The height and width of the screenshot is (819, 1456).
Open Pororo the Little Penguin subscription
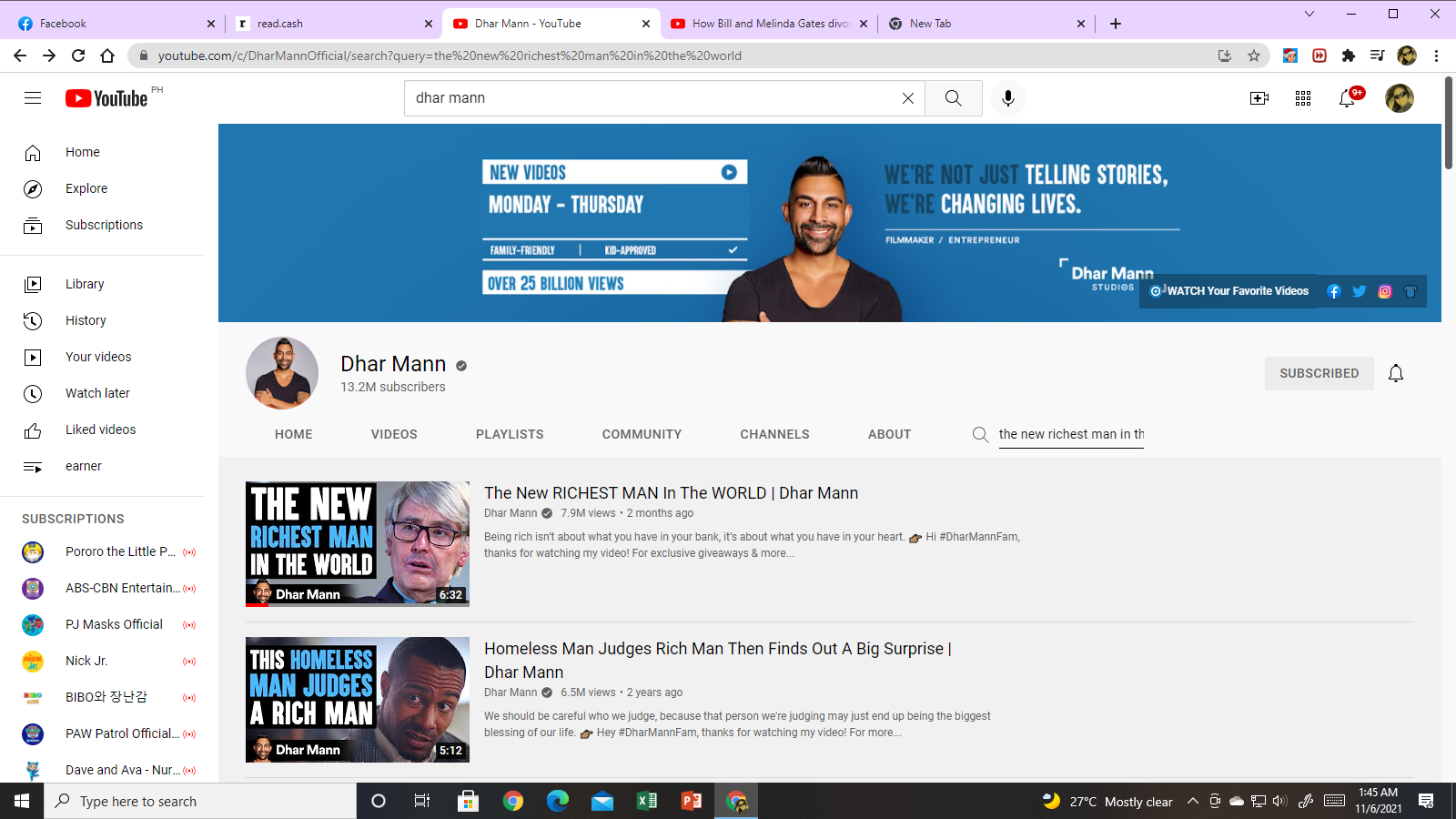[x=109, y=551]
